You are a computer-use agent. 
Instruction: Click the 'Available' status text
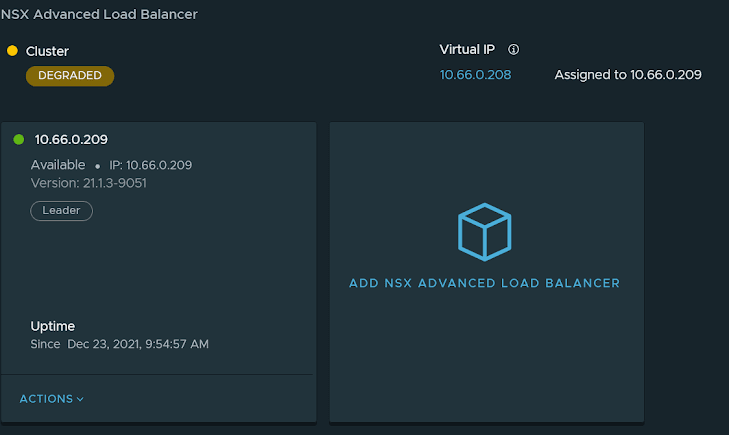(x=58, y=165)
